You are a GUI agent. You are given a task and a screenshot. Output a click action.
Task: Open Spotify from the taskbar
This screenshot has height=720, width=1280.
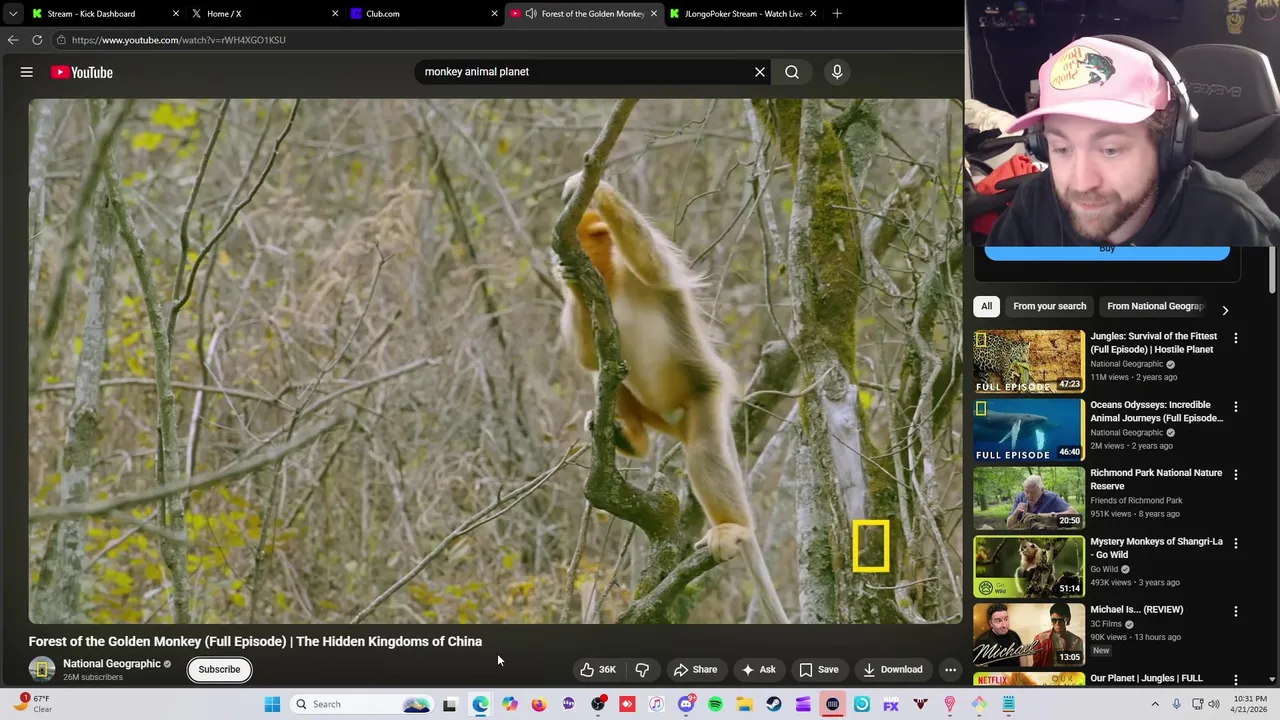coord(715,704)
